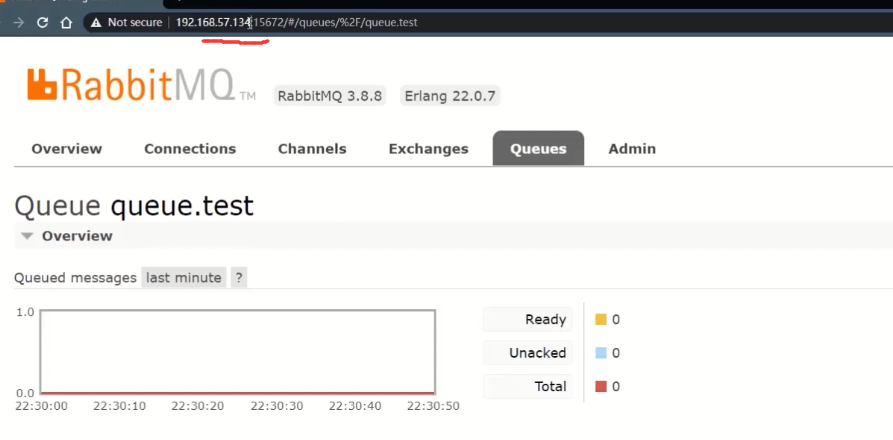
Task: Click the RabbitMQ logo
Action: pyautogui.click(x=141, y=85)
